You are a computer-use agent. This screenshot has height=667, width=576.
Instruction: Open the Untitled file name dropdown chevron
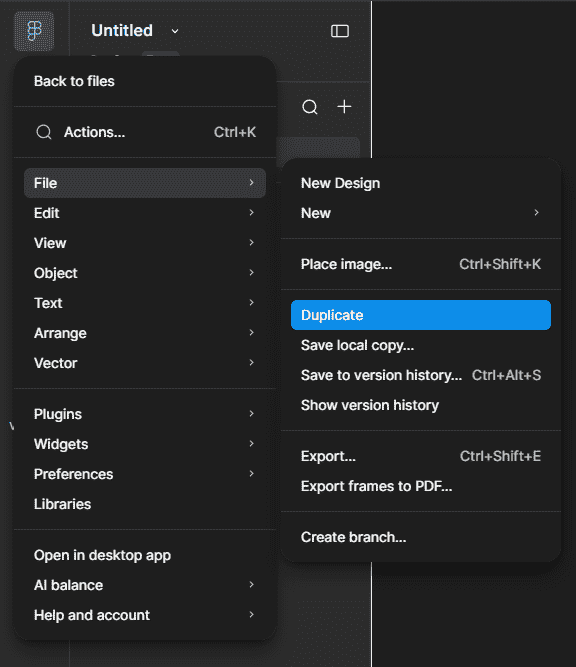pyautogui.click(x=175, y=31)
